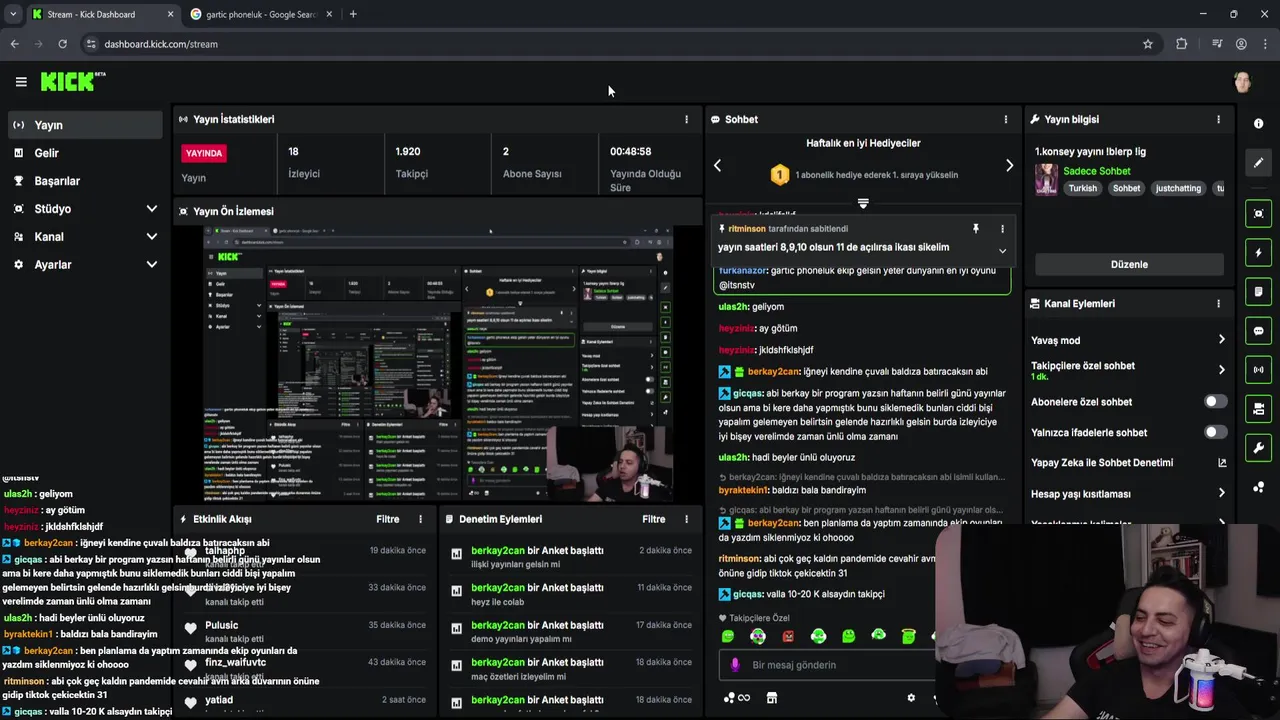Insert the red angry emote
The image size is (1280, 720).
pos(788,636)
